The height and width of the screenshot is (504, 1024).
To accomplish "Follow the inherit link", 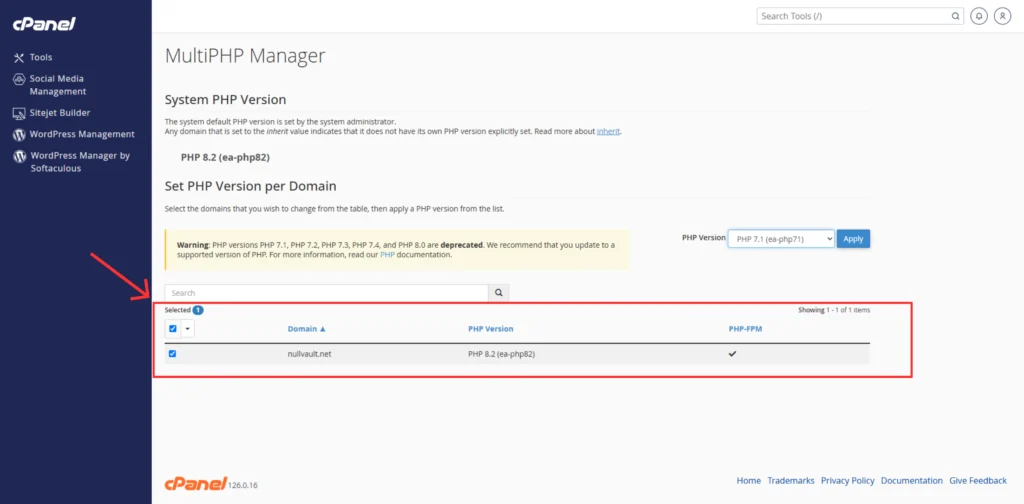I will point(609,131).
